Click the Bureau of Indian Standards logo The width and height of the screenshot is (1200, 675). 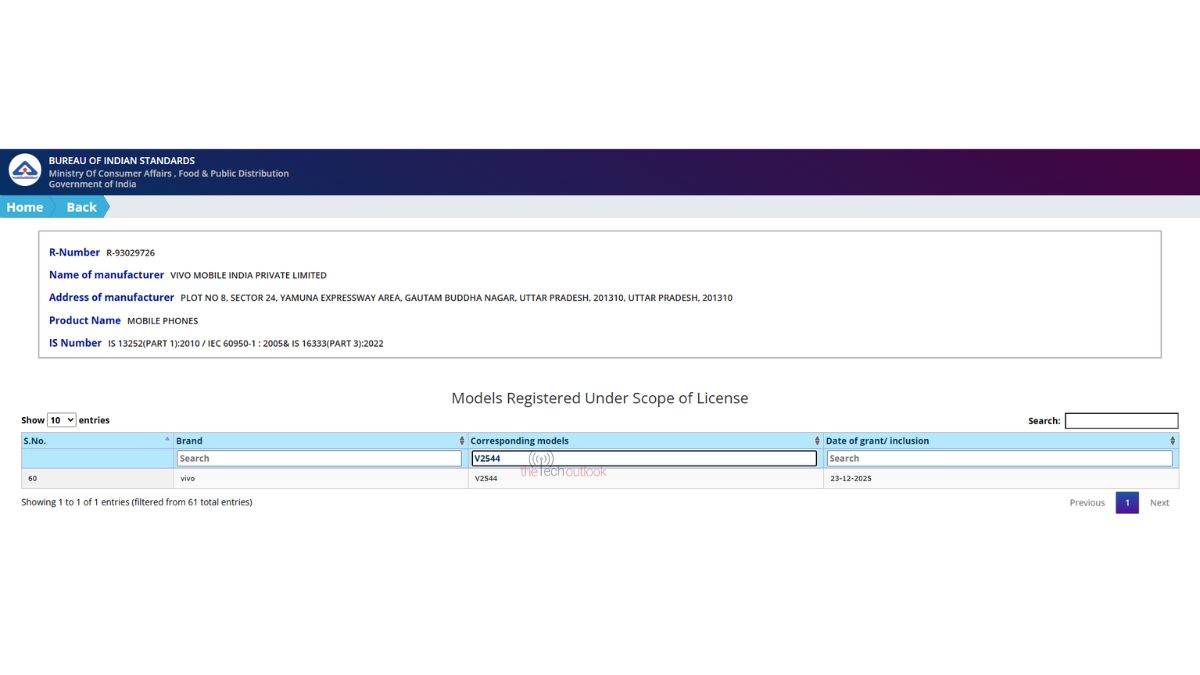(x=25, y=171)
